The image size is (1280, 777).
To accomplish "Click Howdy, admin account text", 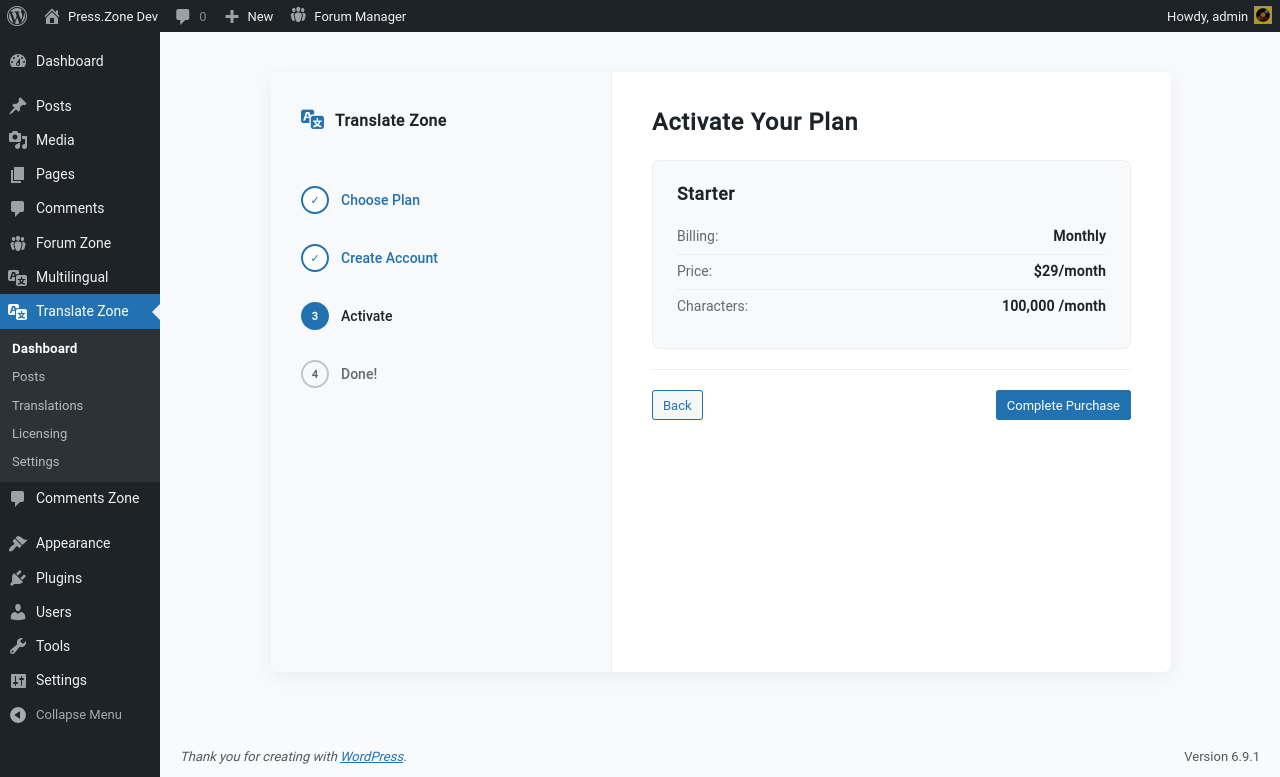I will (1207, 16).
